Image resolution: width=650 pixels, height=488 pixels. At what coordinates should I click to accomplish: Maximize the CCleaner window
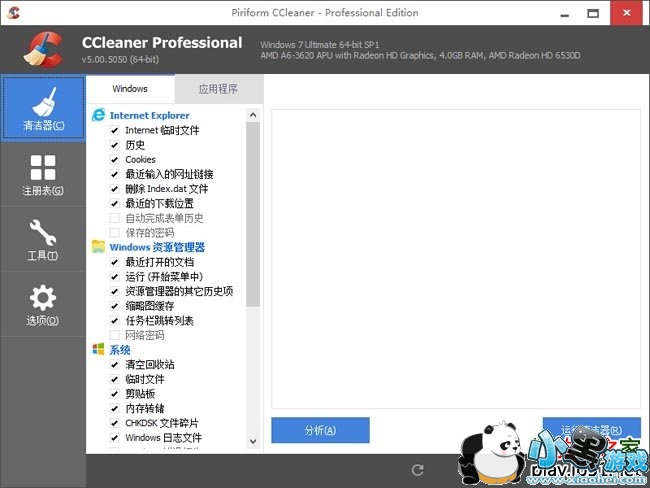click(x=593, y=13)
